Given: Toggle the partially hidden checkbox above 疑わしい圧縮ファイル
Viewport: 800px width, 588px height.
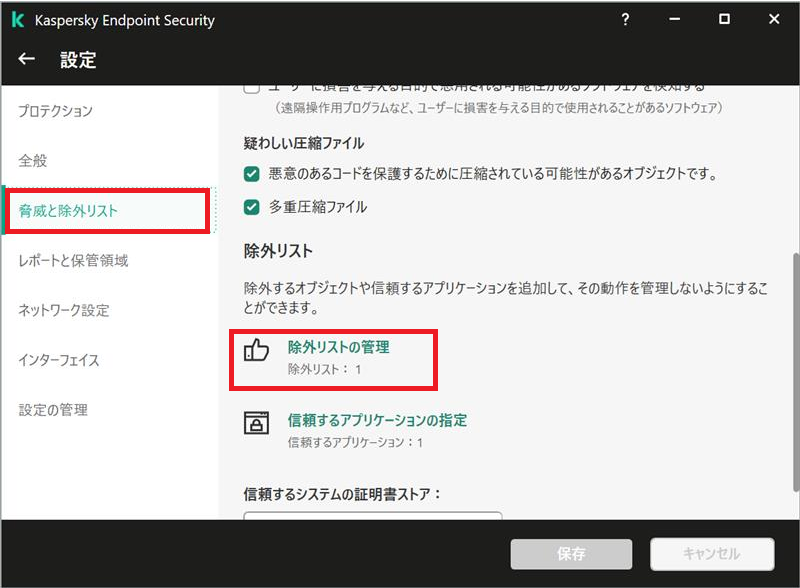Looking at the screenshot, I should tap(252, 89).
